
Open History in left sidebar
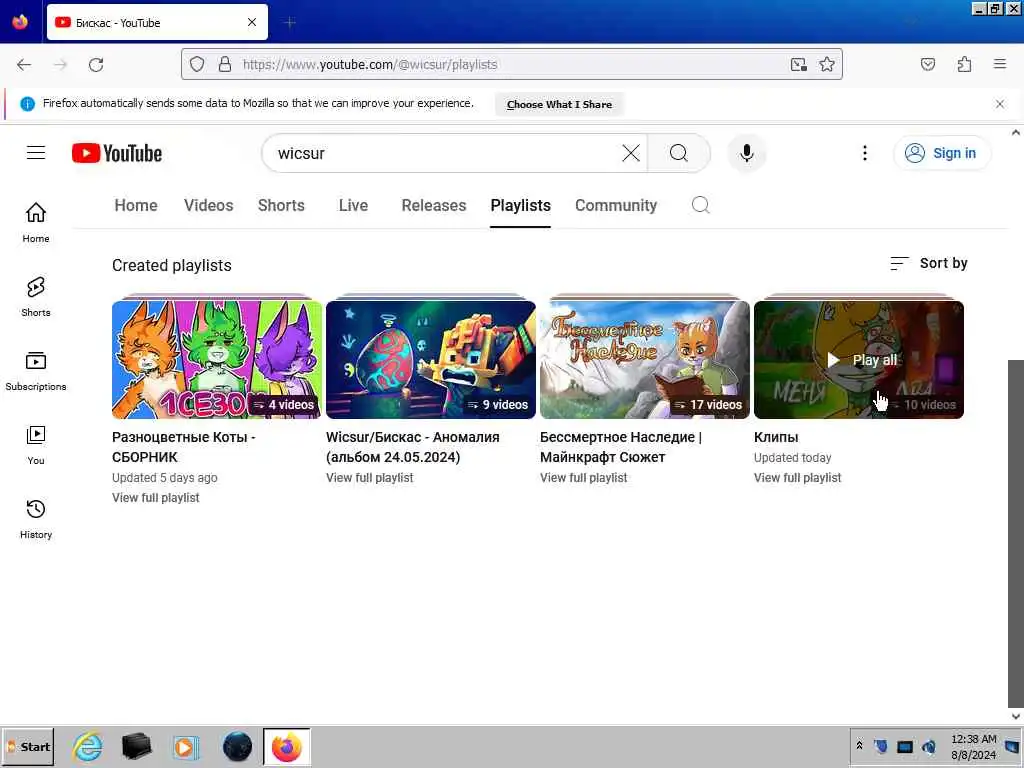[36, 519]
